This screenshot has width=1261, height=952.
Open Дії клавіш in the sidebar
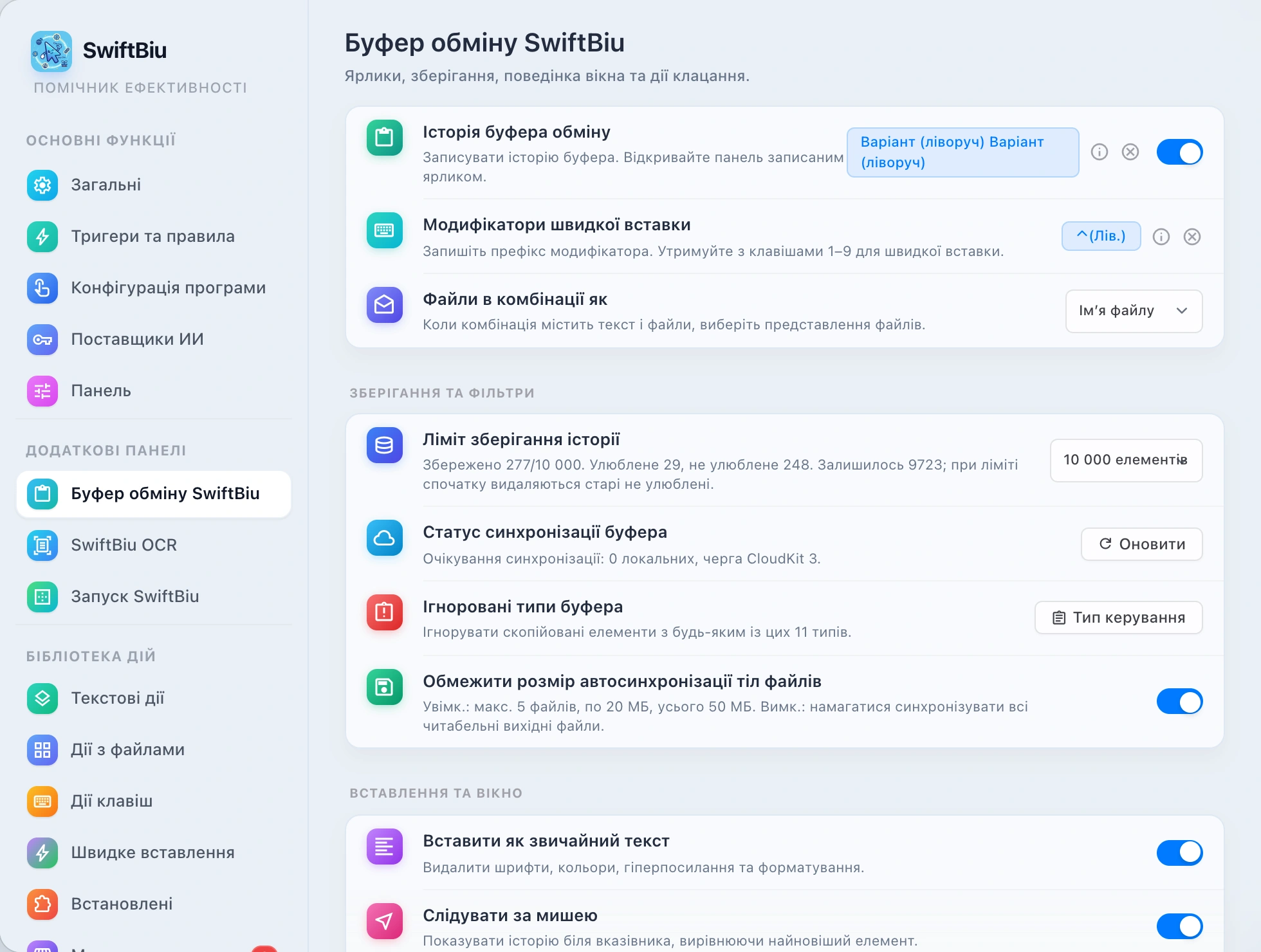(154, 801)
